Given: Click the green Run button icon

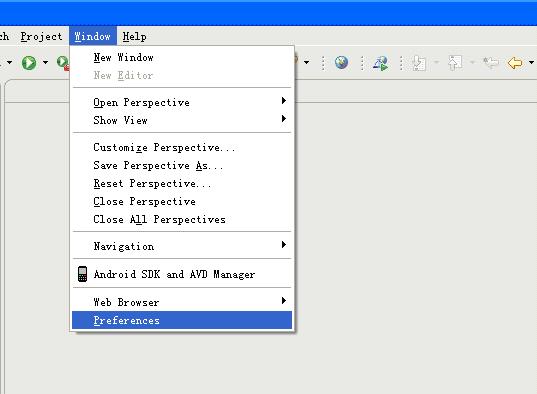Looking at the screenshot, I should click(x=29, y=63).
